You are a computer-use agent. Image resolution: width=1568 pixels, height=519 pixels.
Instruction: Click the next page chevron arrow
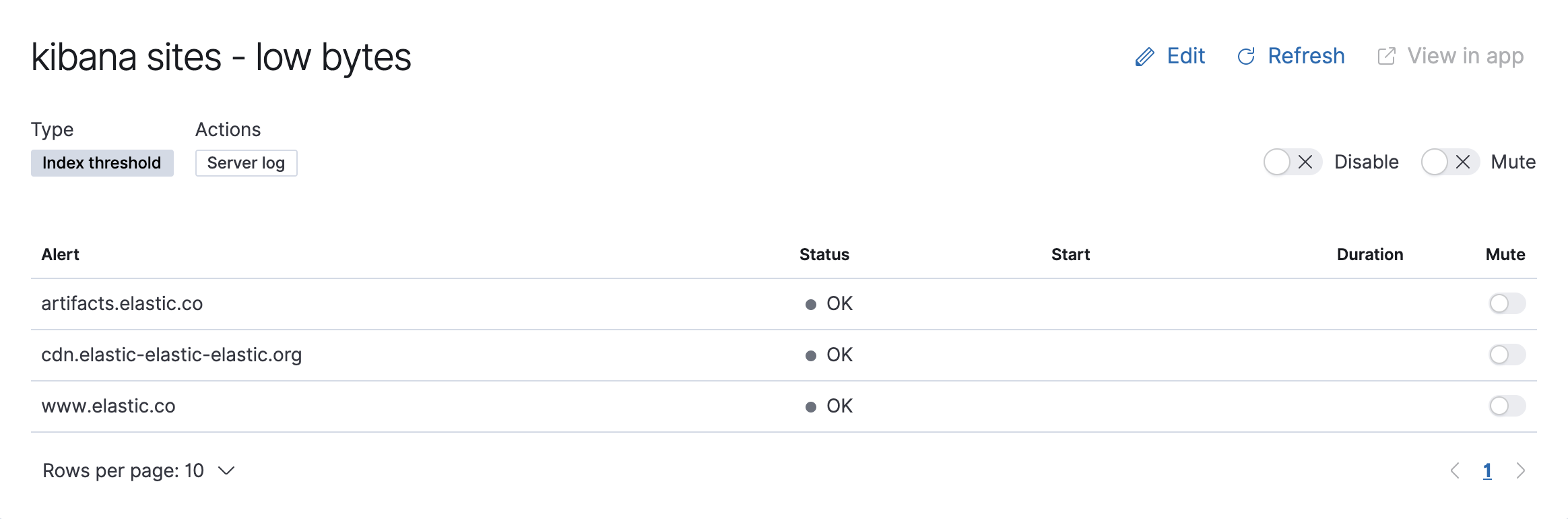pos(1521,470)
